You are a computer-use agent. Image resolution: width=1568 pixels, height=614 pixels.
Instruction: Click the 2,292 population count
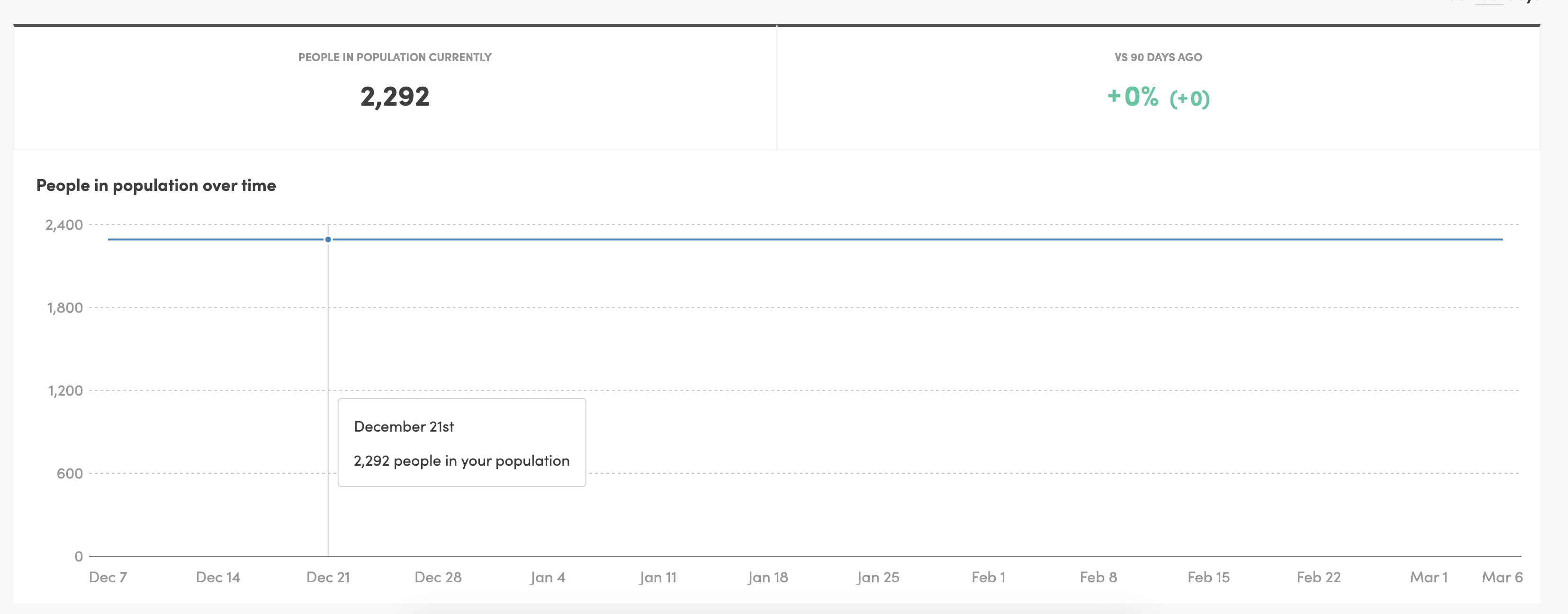tap(395, 96)
